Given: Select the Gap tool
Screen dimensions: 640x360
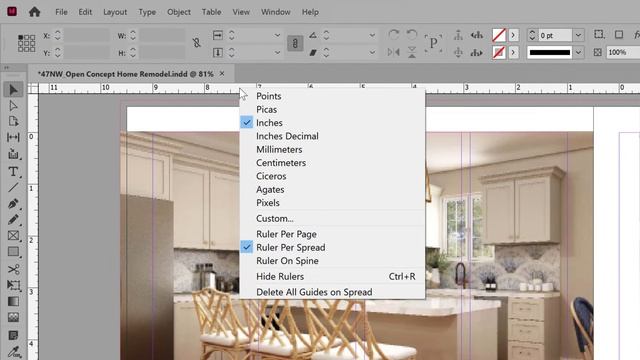Looking at the screenshot, I should pos(13,137).
